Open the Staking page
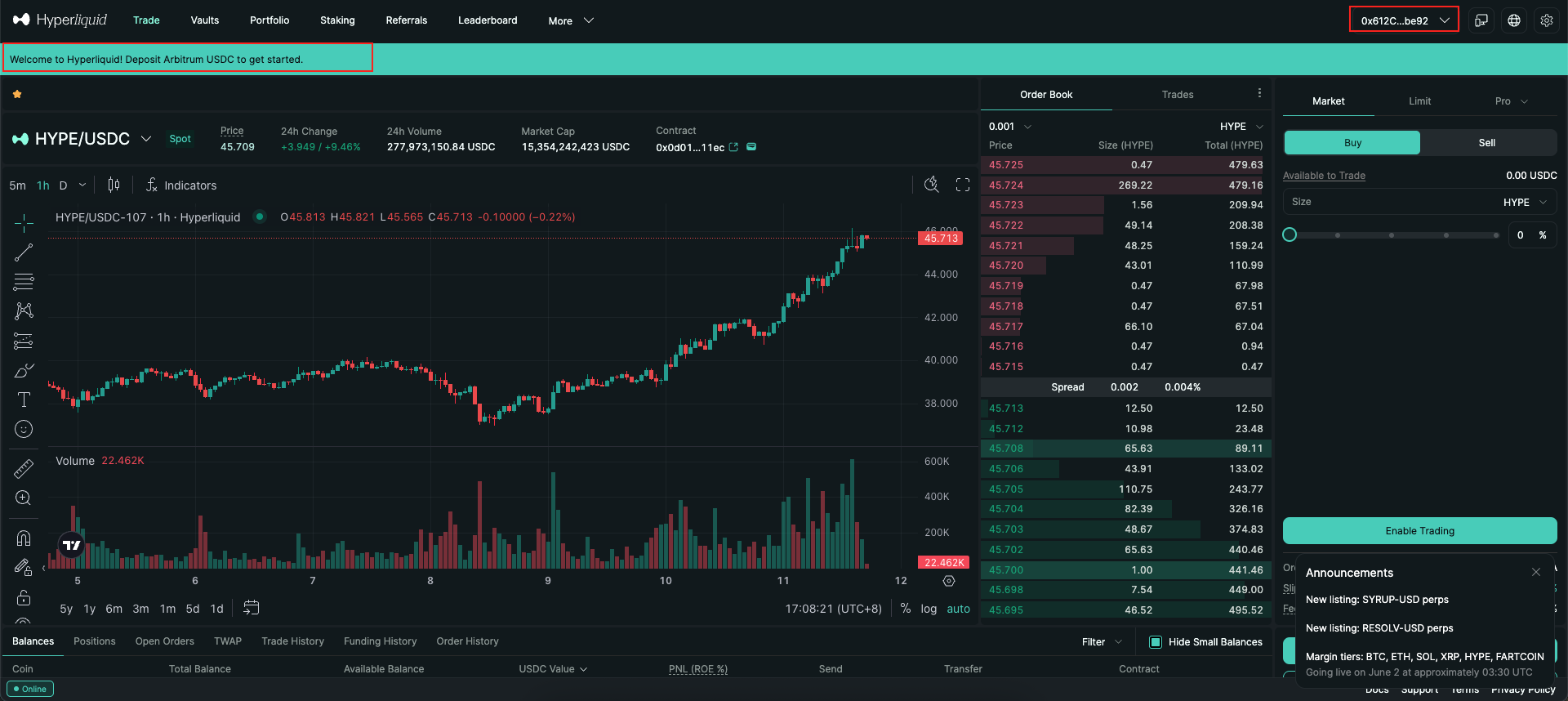The width and height of the screenshot is (1568, 701). 337,20
